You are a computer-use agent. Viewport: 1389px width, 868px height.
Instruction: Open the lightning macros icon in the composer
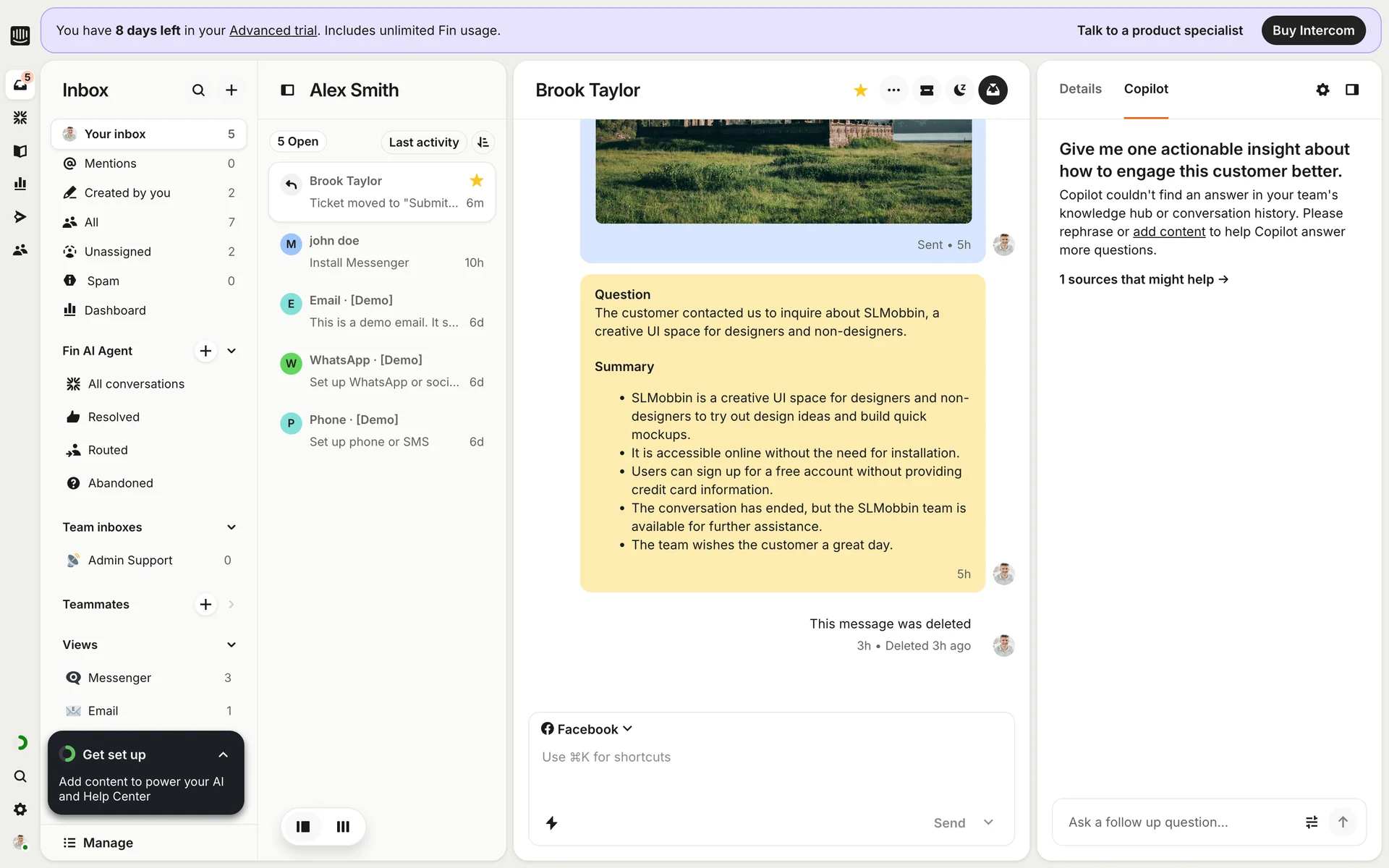(x=551, y=822)
